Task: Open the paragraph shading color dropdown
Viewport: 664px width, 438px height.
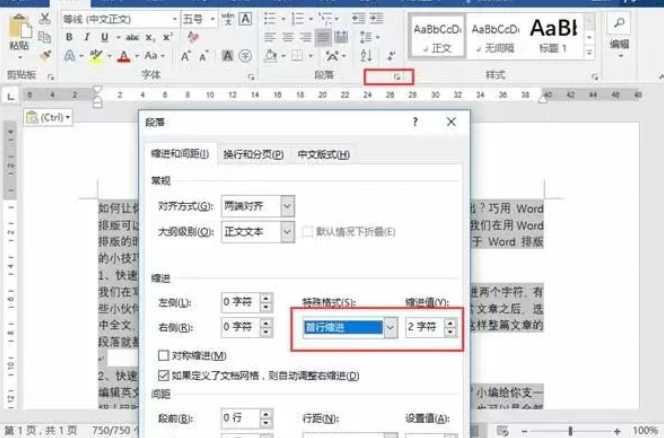Action: point(283,56)
